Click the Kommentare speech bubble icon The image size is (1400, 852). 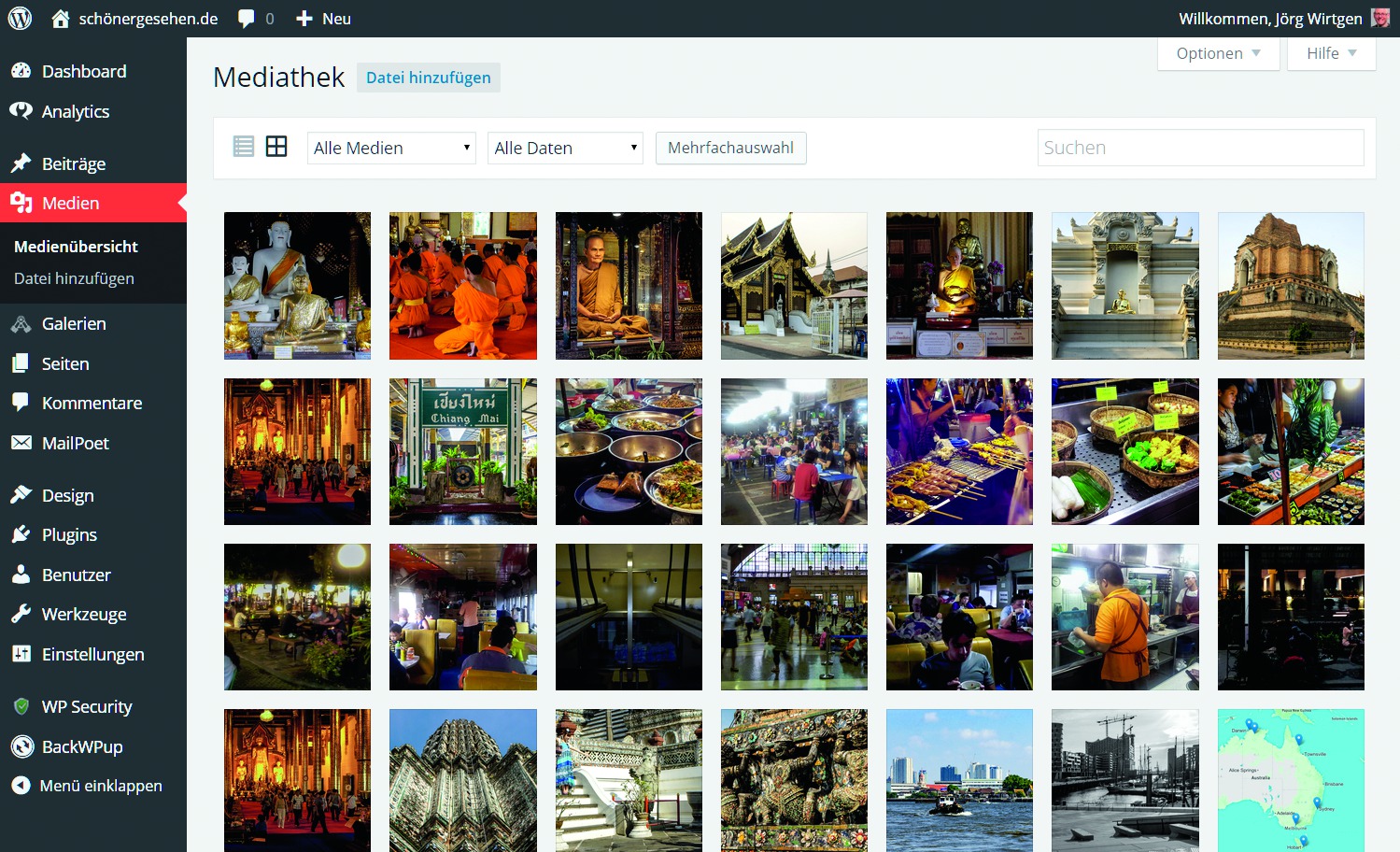(21, 403)
